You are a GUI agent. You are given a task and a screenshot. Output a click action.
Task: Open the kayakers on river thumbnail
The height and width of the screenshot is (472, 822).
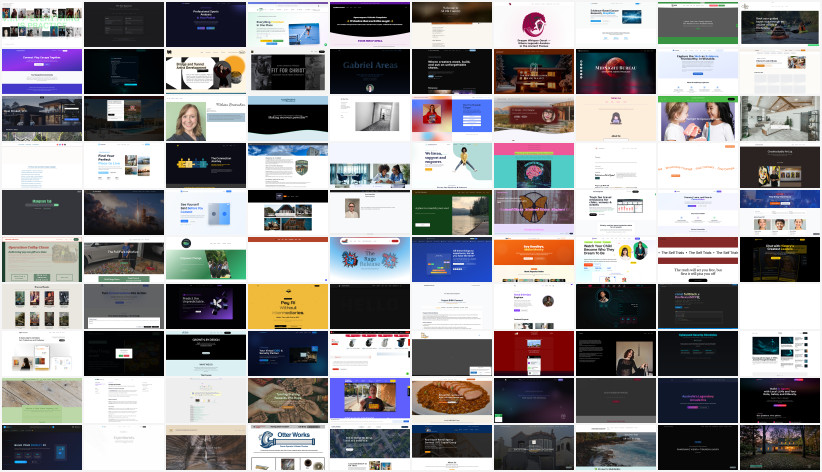(x=780, y=25)
